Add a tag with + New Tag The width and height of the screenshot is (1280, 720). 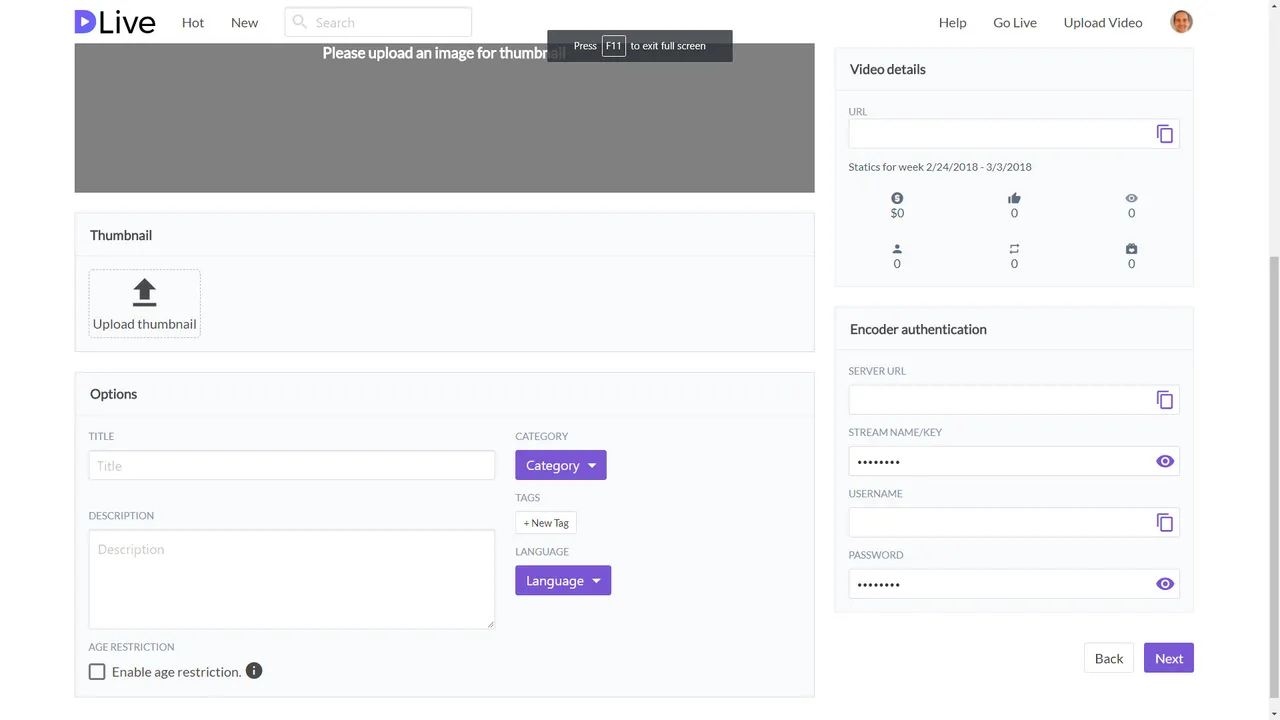[546, 523]
